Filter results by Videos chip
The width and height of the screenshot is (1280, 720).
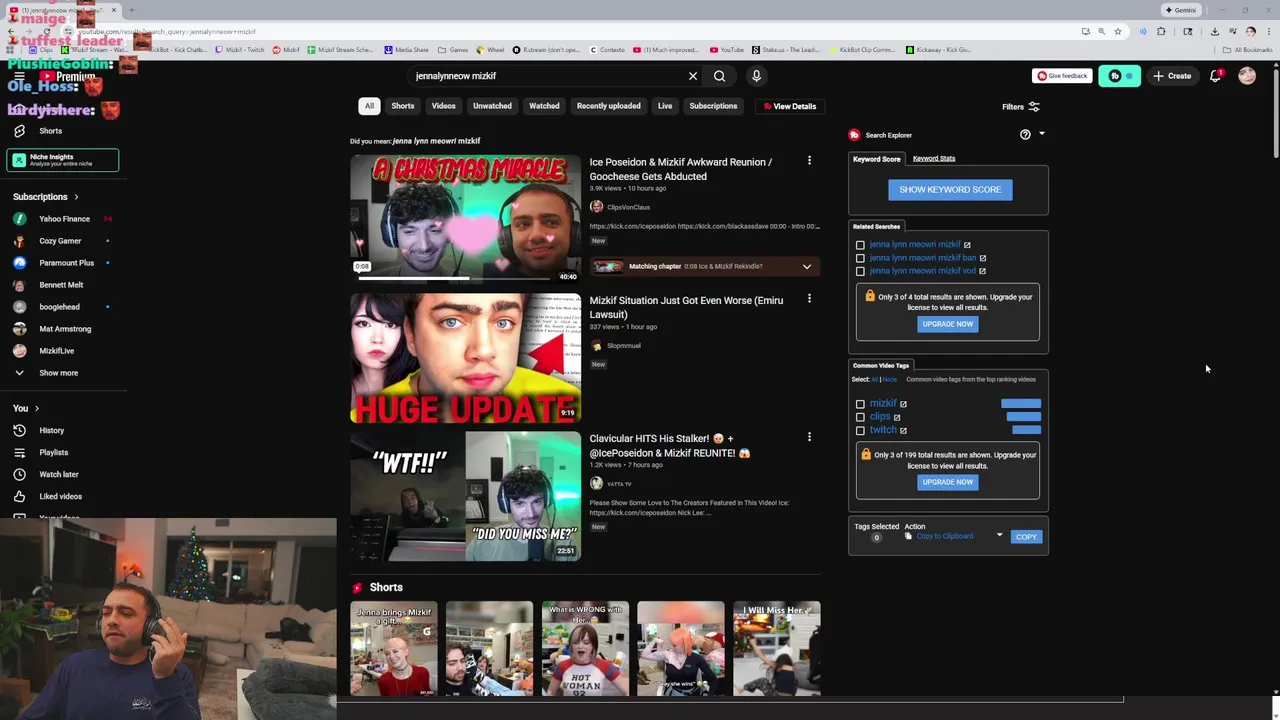click(443, 106)
